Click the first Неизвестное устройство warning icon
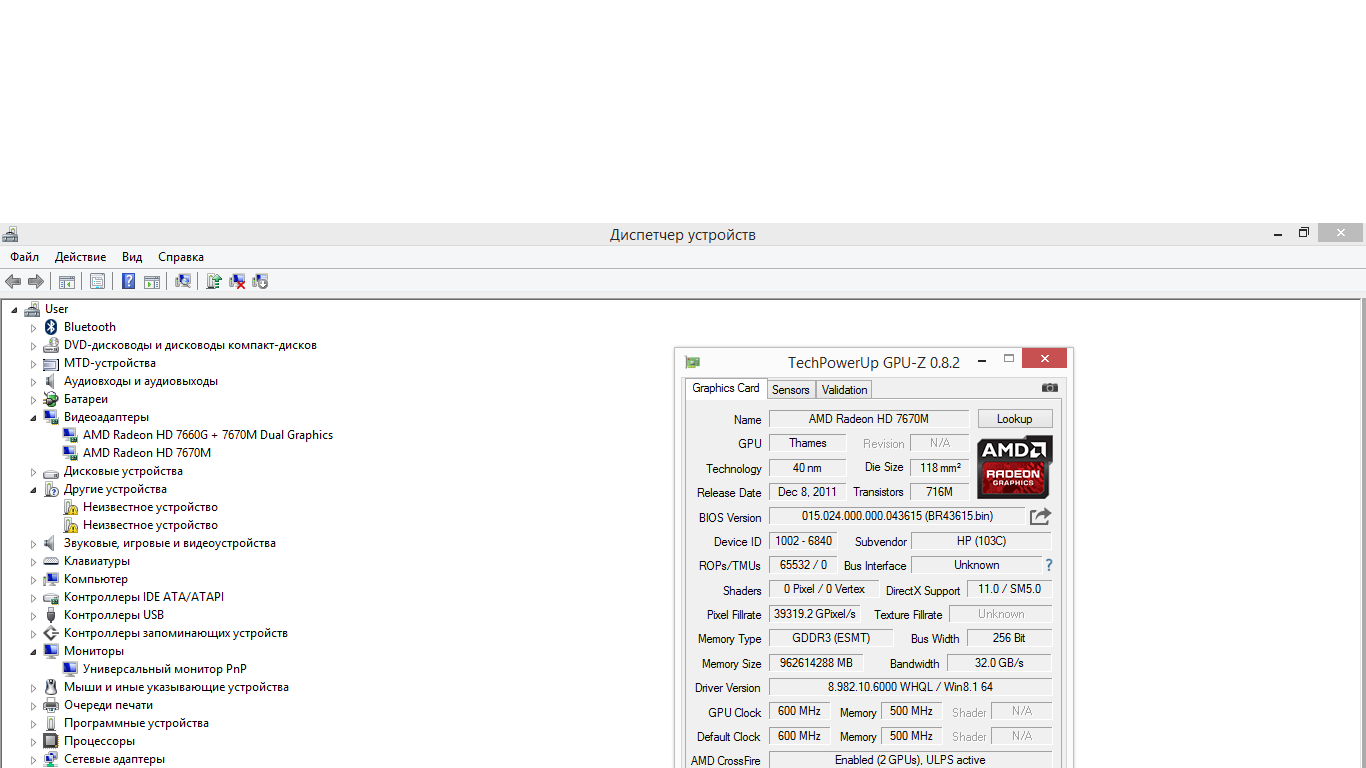 click(70, 507)
